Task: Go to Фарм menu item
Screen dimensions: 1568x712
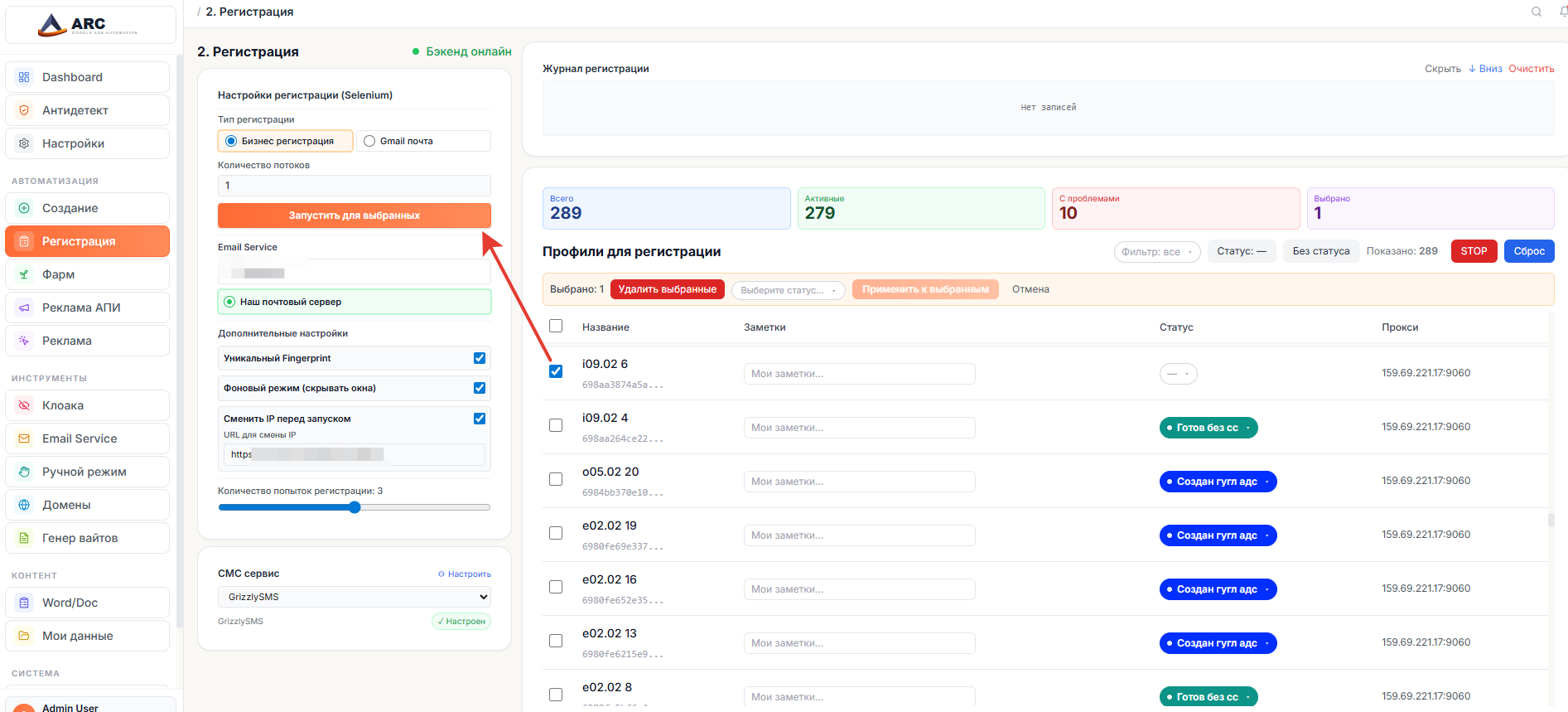Action: (x=59, y=274)
